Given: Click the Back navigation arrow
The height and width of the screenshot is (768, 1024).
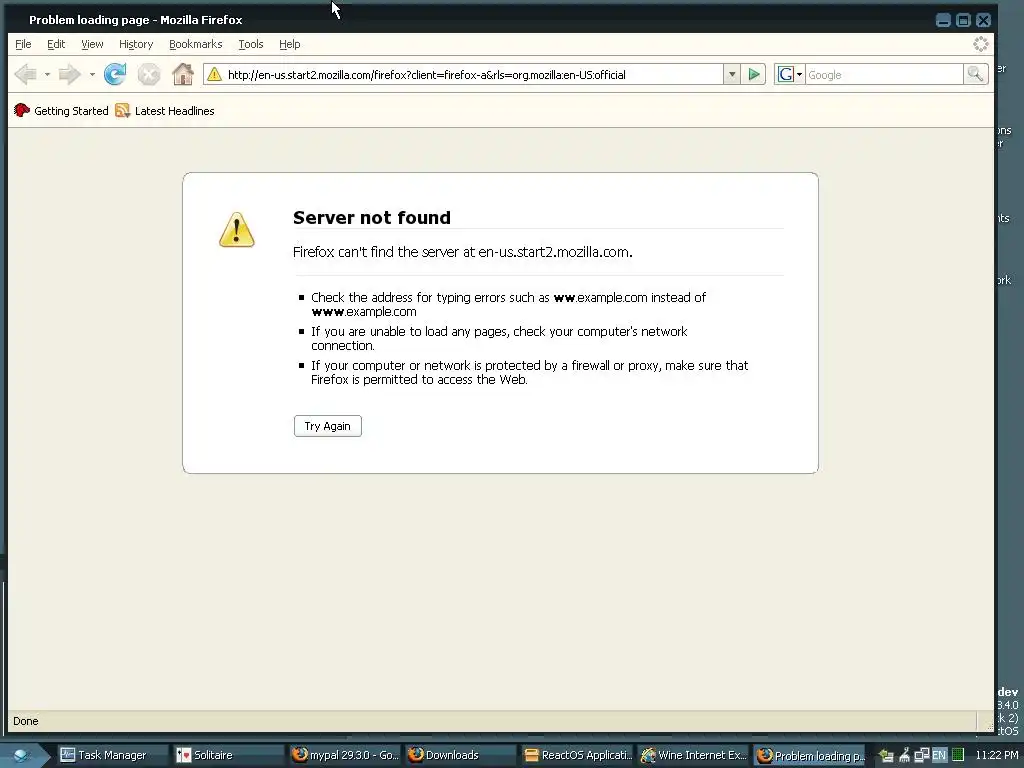Looking at the screenshot, I should pyautogui.click(x=25, y=74).
